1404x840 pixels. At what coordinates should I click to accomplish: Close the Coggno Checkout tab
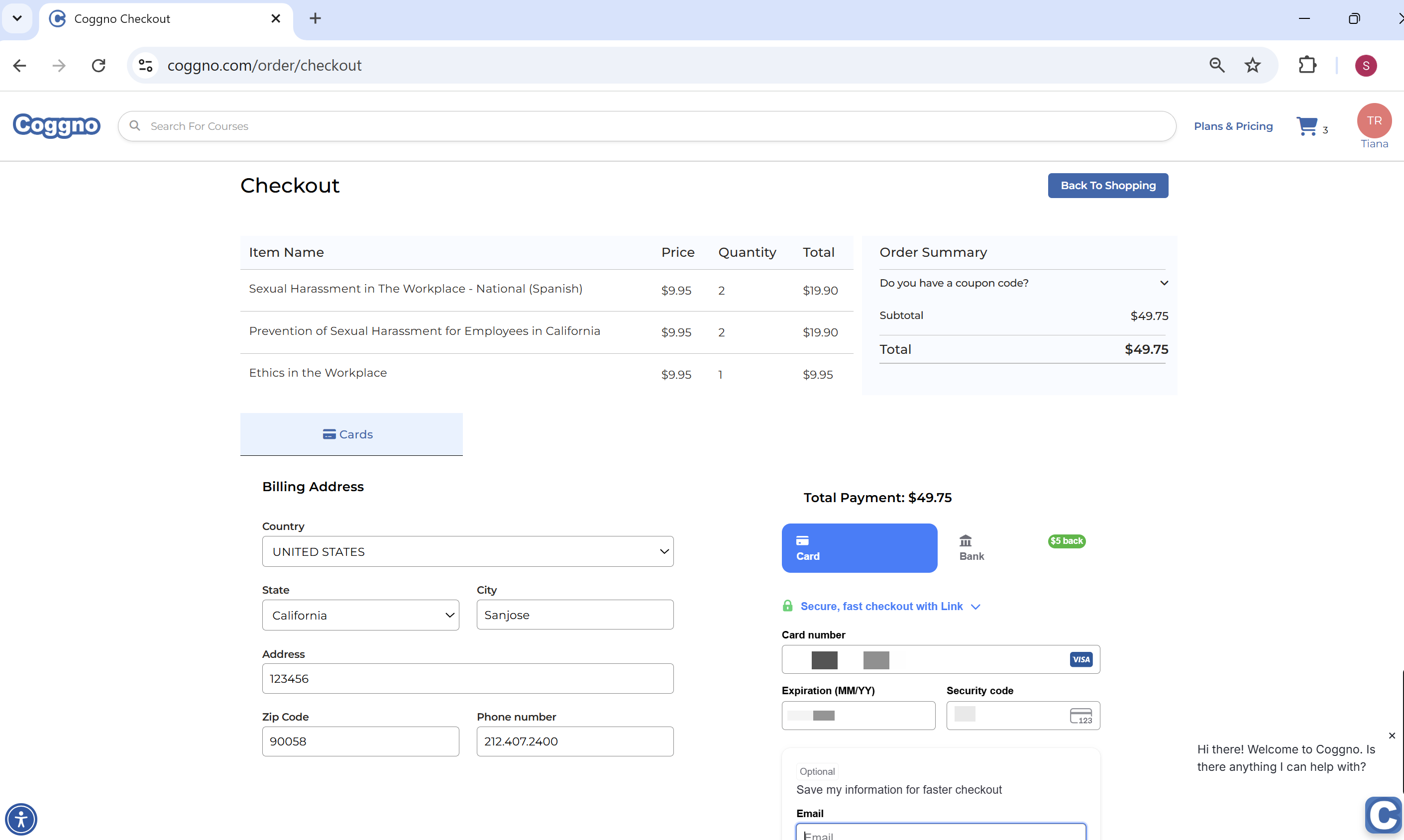276,19
